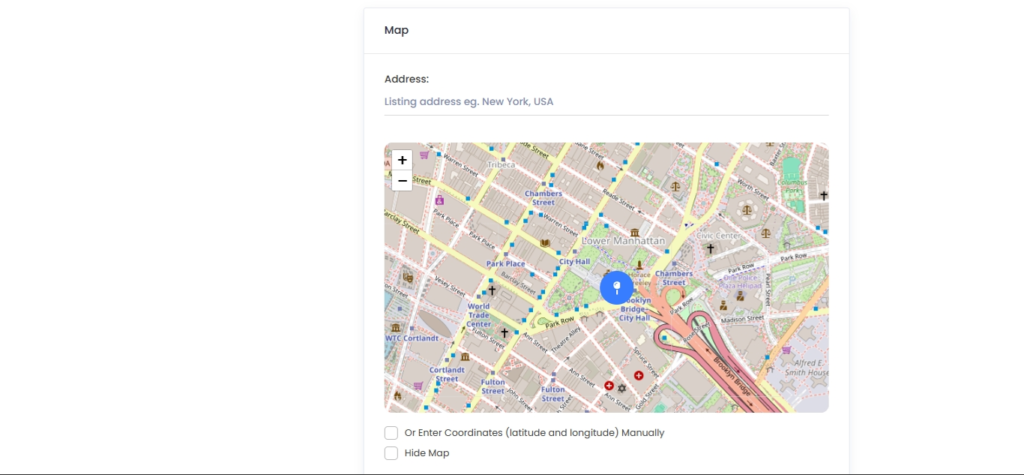Click church cross above World Trade Center label
The height and width of the screenshot is (475, 1024).
pyautogui.click(x=492, y=289)
